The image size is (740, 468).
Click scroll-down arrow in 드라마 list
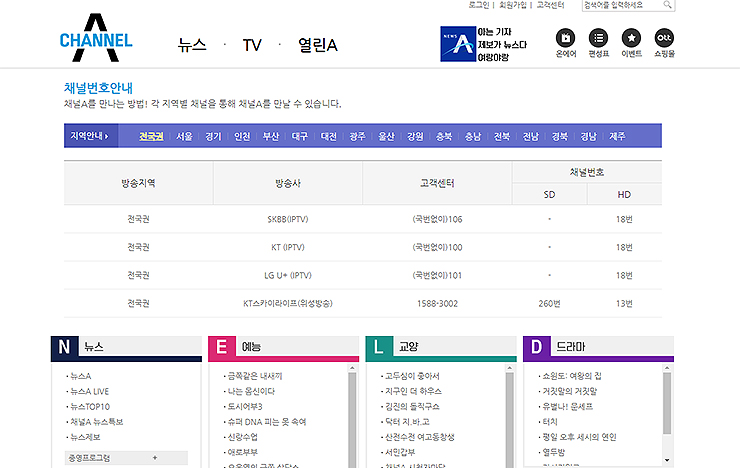click(667, 460)
